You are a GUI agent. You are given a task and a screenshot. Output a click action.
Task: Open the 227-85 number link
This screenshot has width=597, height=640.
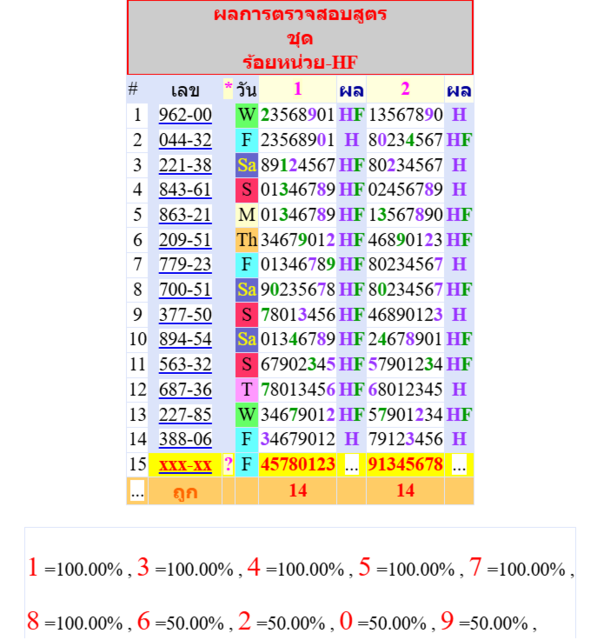[185, 414]
